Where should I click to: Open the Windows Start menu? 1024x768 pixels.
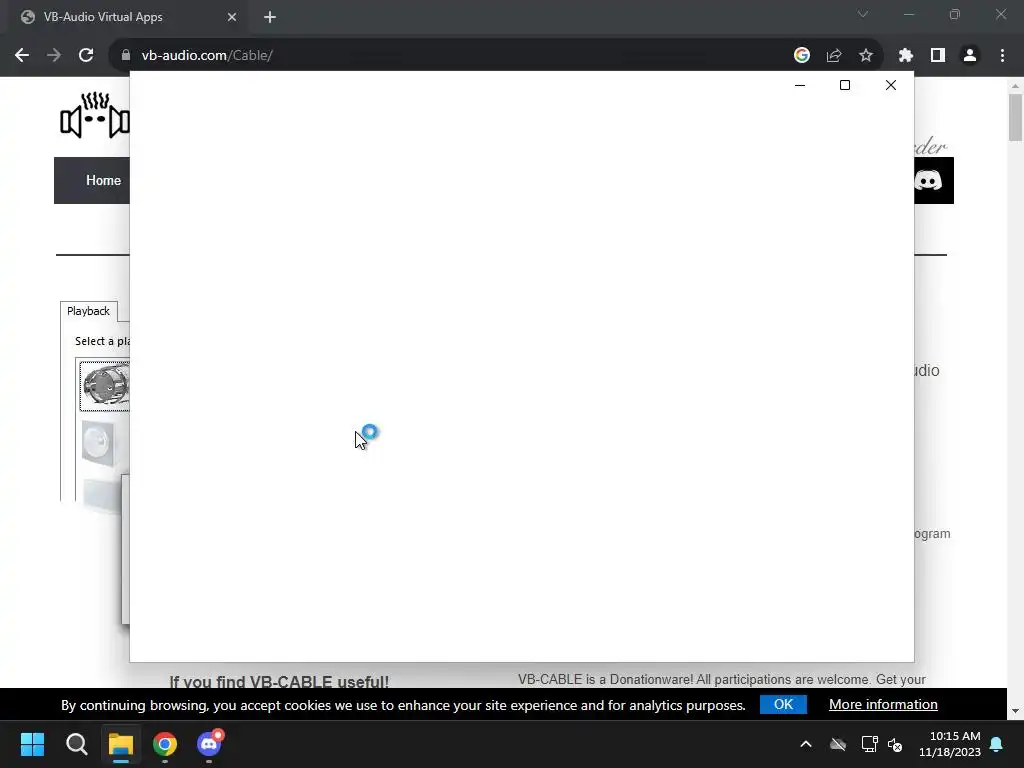[32, 744]
